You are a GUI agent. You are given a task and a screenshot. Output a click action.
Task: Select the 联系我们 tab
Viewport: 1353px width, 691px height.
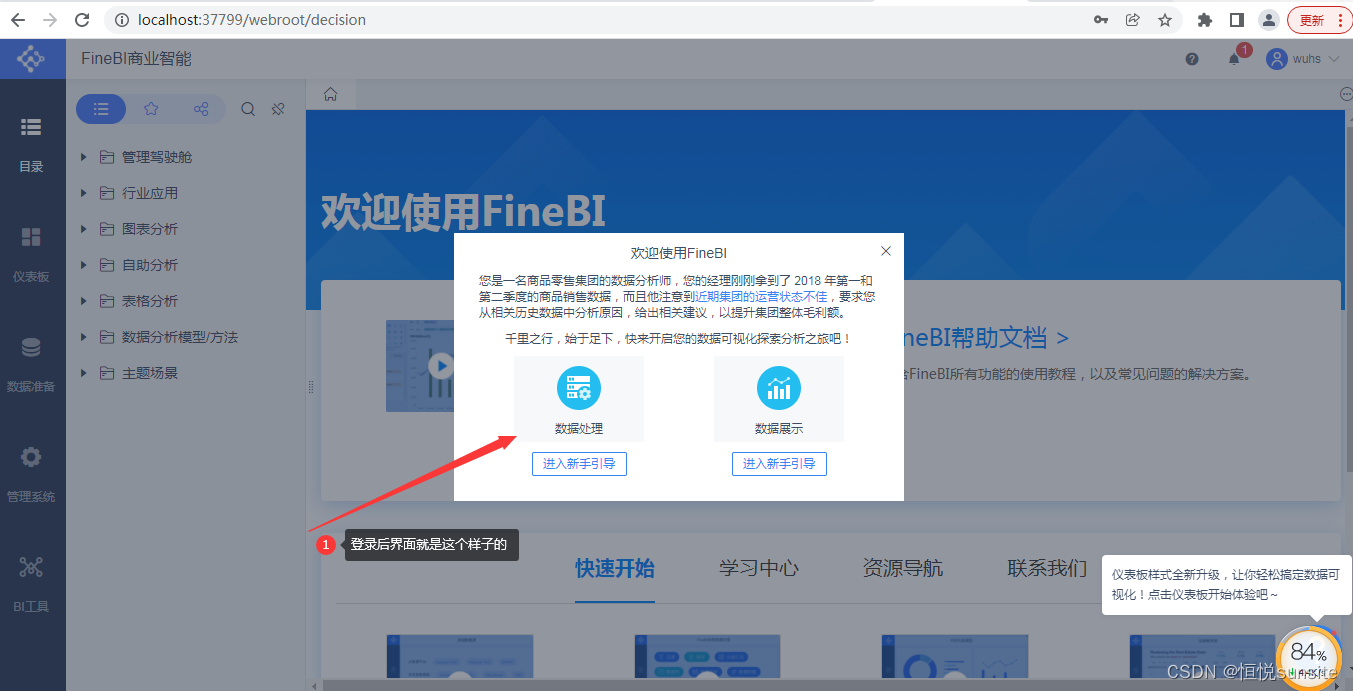[x=1047, y=569]
